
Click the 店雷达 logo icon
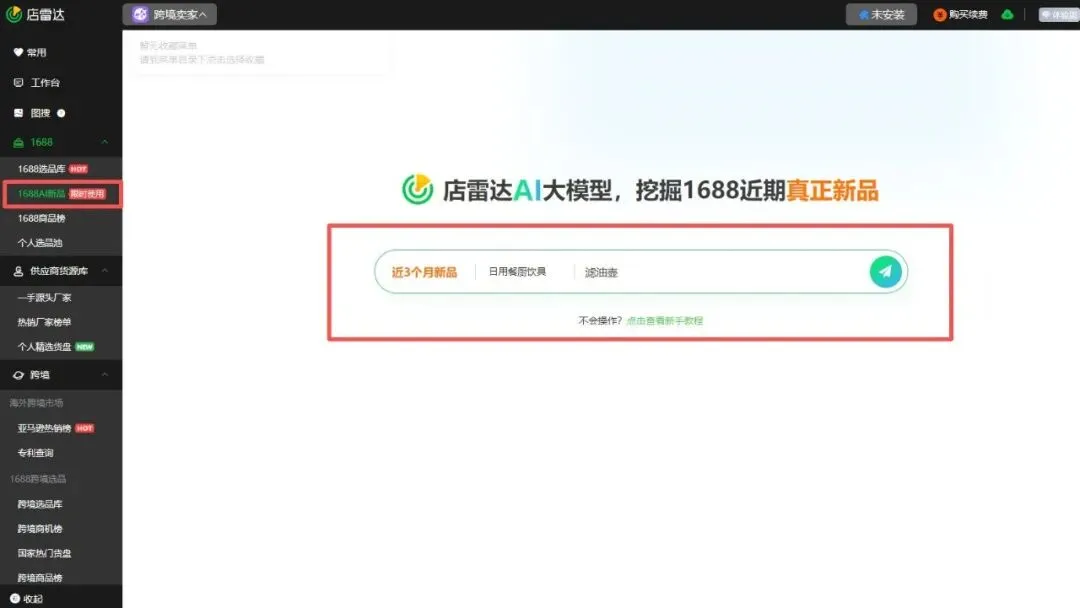click(x=14, y=14)
